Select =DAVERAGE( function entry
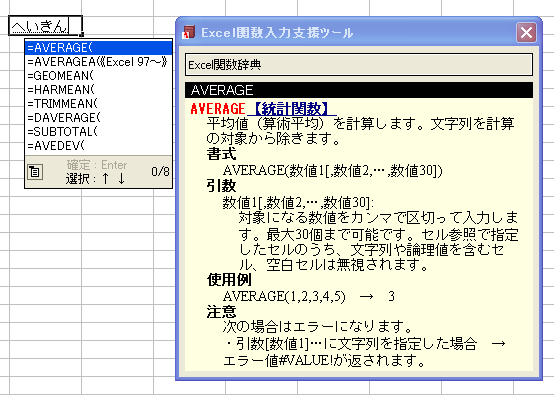The image size is (554, 395). point(99,118)
